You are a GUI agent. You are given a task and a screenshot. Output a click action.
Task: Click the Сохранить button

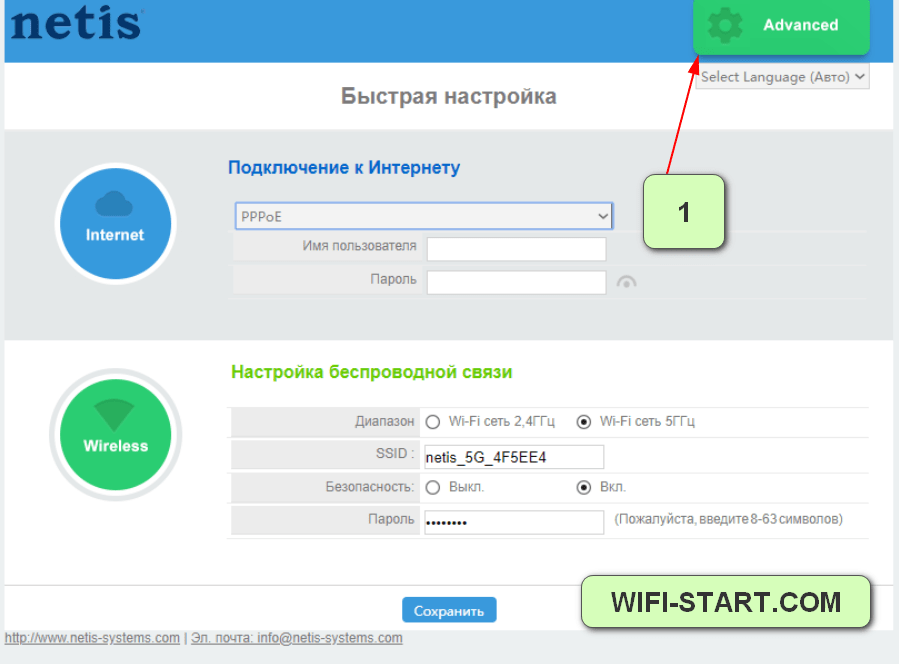pos(449,610)
